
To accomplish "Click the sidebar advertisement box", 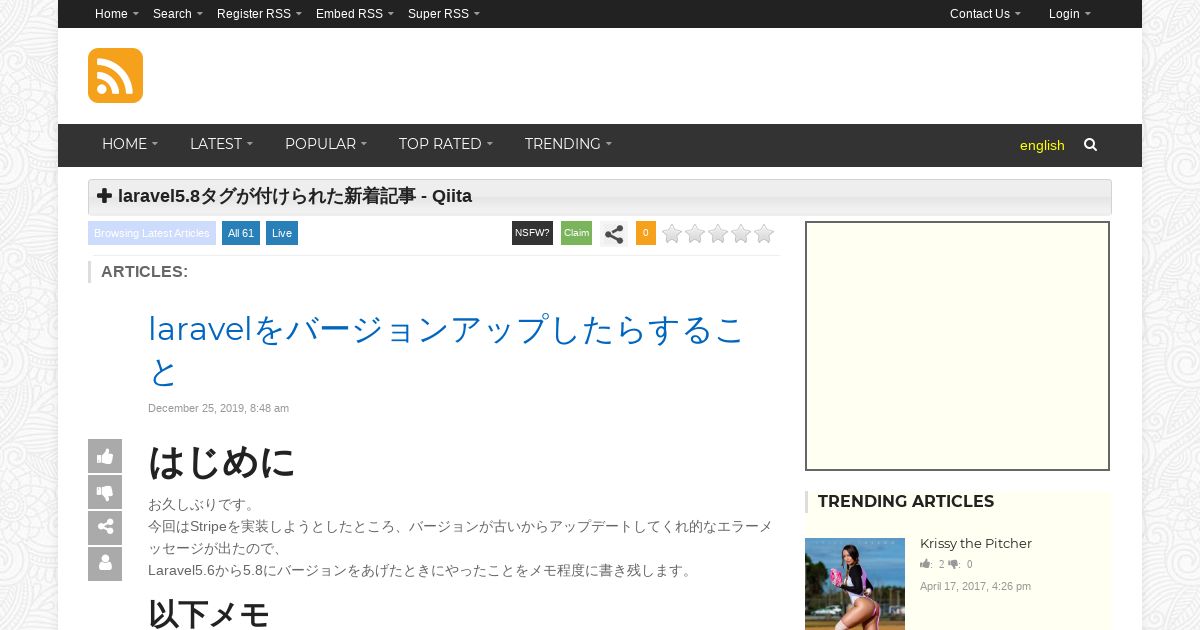I will click(x=957, y=346).
